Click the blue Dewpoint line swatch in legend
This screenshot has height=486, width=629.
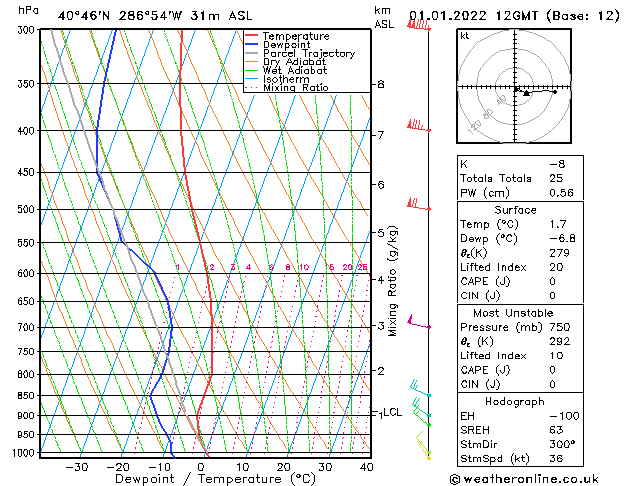[251, 44]
